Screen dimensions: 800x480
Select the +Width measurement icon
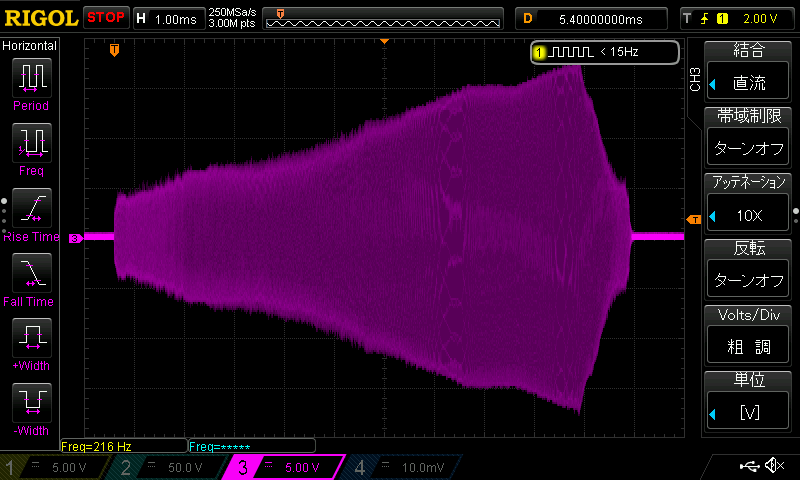32,338
